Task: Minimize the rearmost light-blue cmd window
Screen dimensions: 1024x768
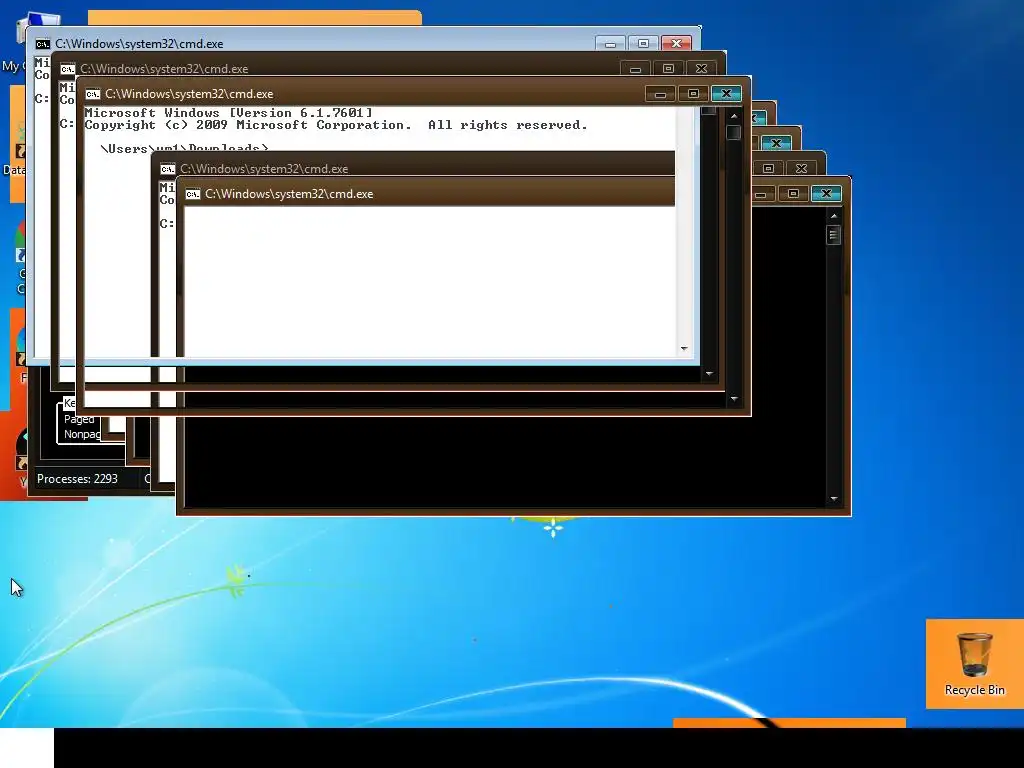Action: click(x=610, y=44)
